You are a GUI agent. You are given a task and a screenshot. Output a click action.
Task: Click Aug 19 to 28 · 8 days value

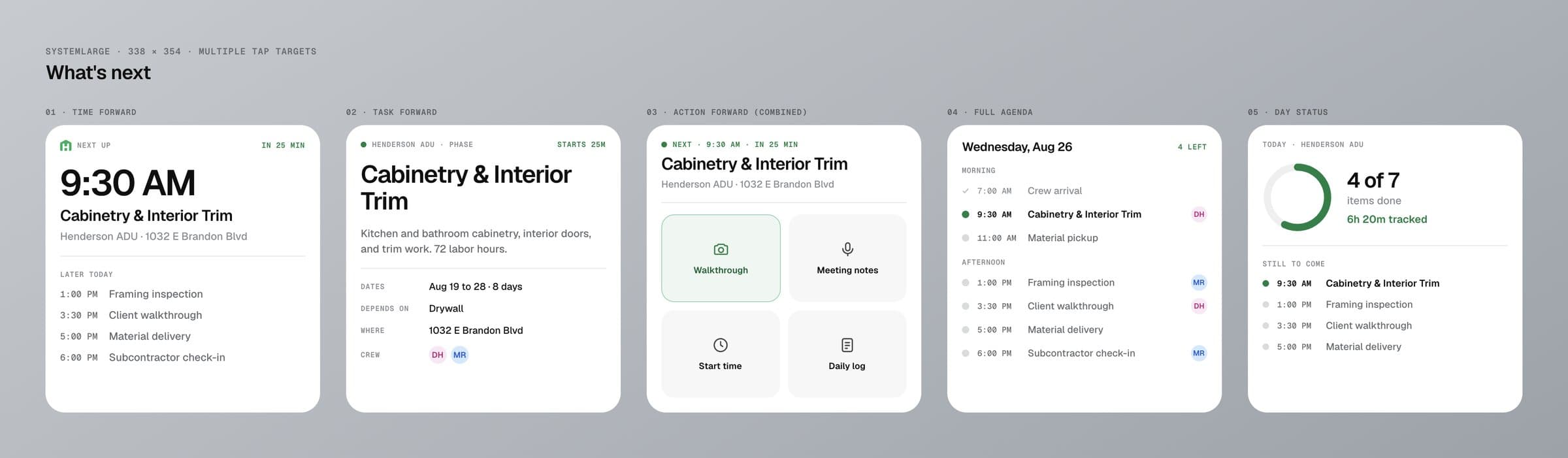click(x=476, y=286)
